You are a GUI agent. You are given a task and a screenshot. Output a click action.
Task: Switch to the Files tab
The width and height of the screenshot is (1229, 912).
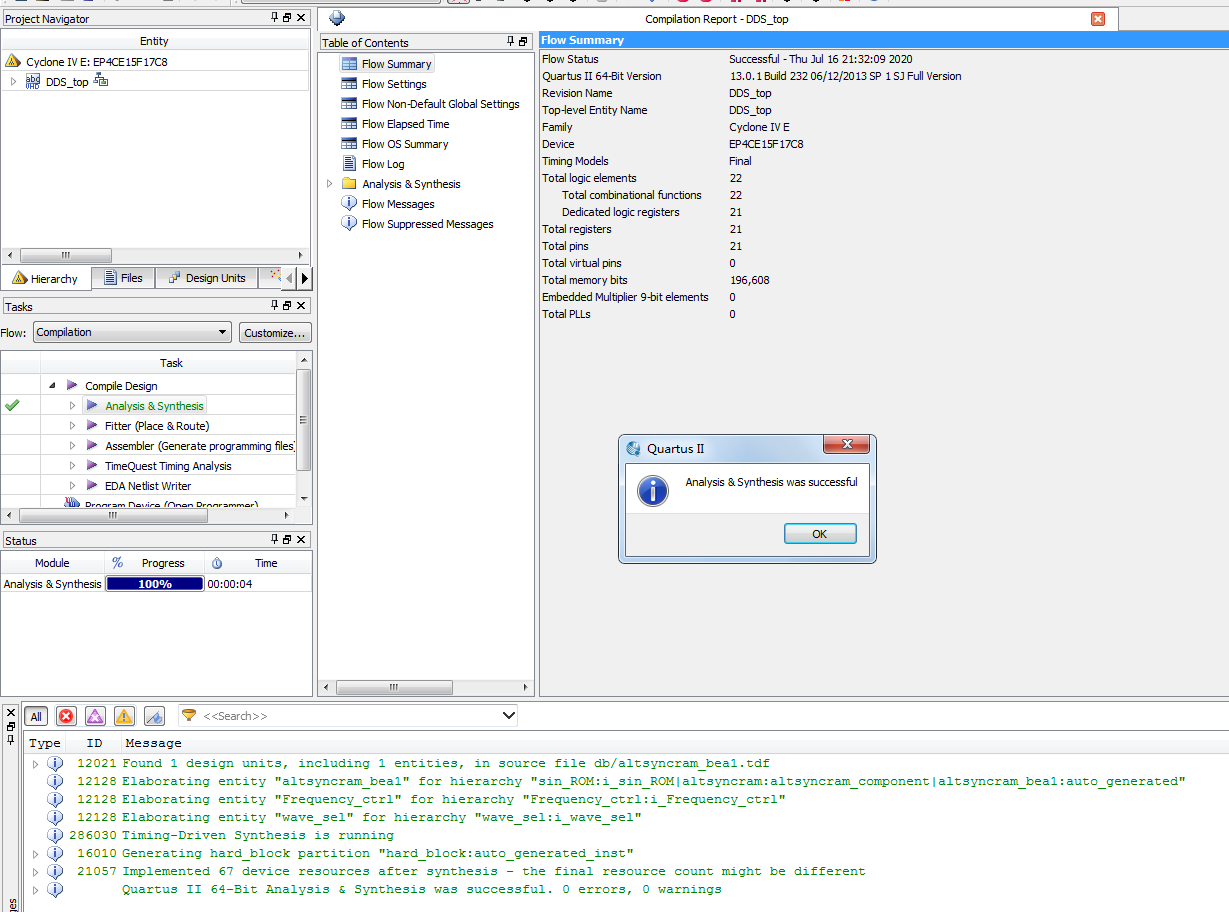pos(122,278)
